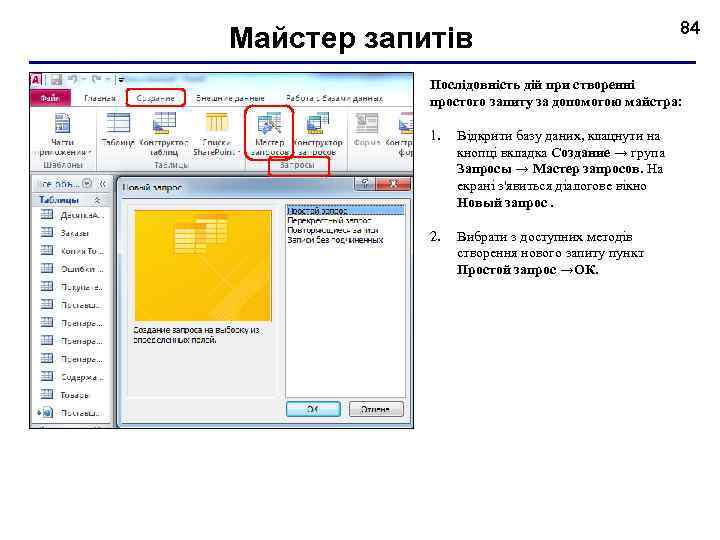720x540 pixels.
Task: Select Простой запрос in the list
Action: pyautogui.click(x=345, y=211)
